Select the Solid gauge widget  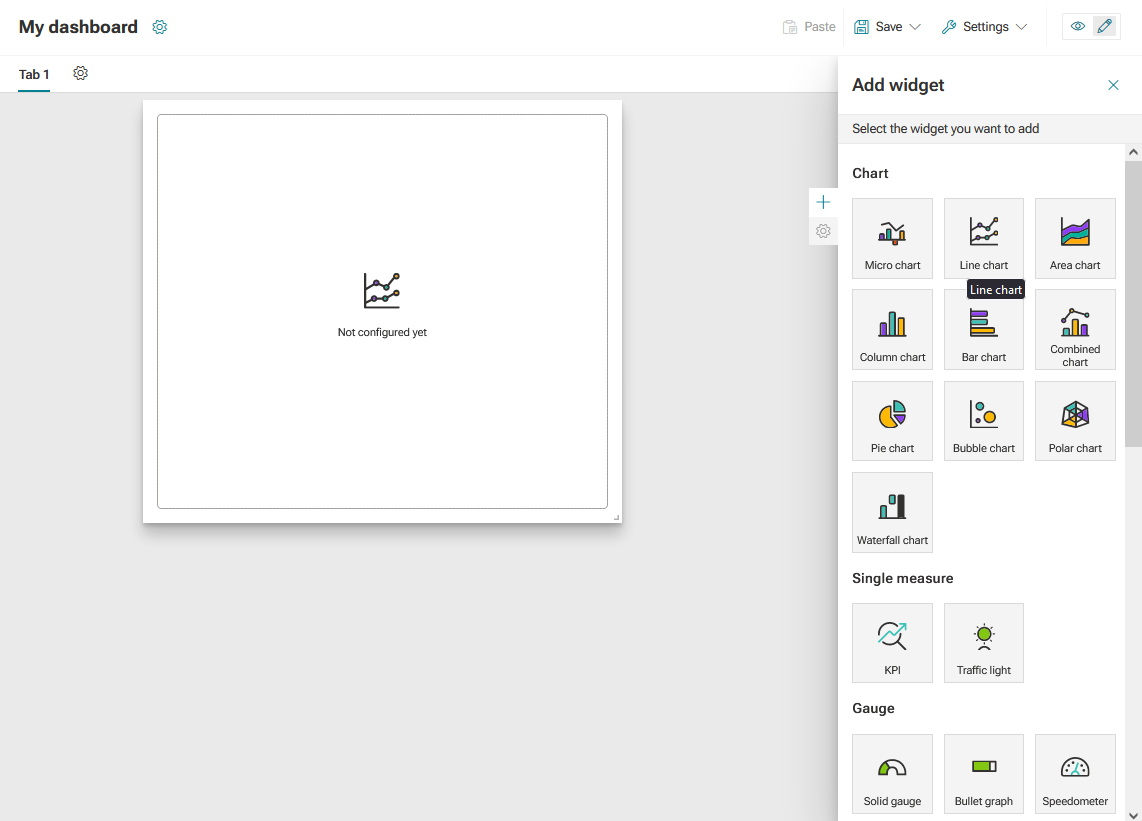tap(892, 774)
